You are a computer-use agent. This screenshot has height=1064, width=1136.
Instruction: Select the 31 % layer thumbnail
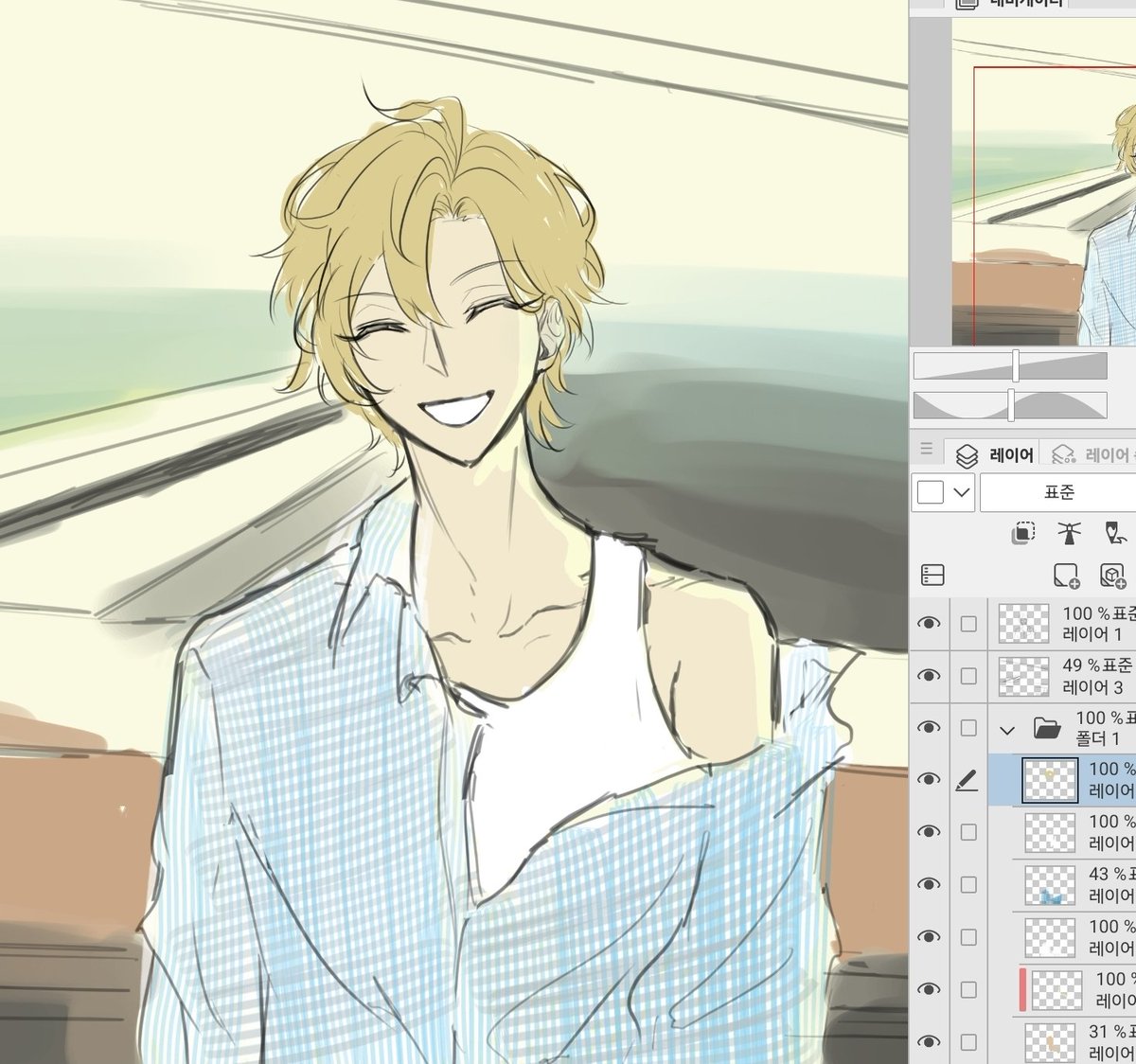[1050, 1041]
